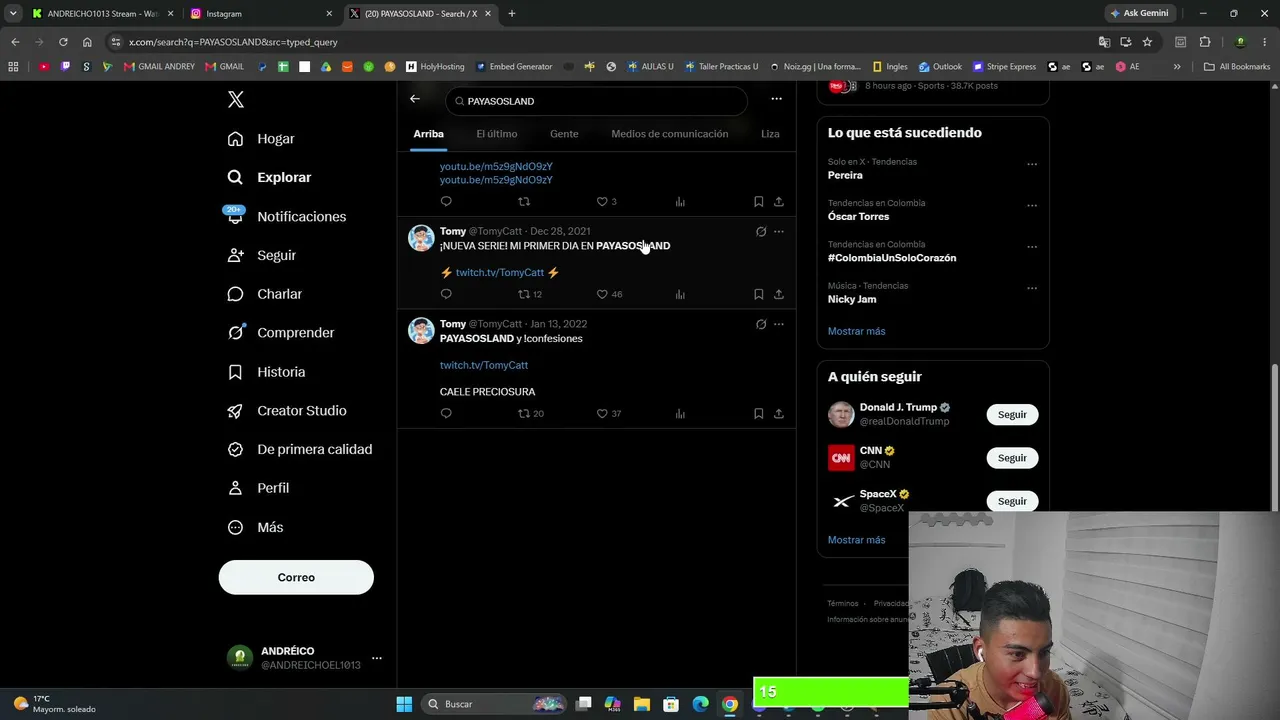The height and width of the screenshot is (720, 1280).
Task: Open options for the Óscar Torres trend
Action: (x=1032, y=205)
